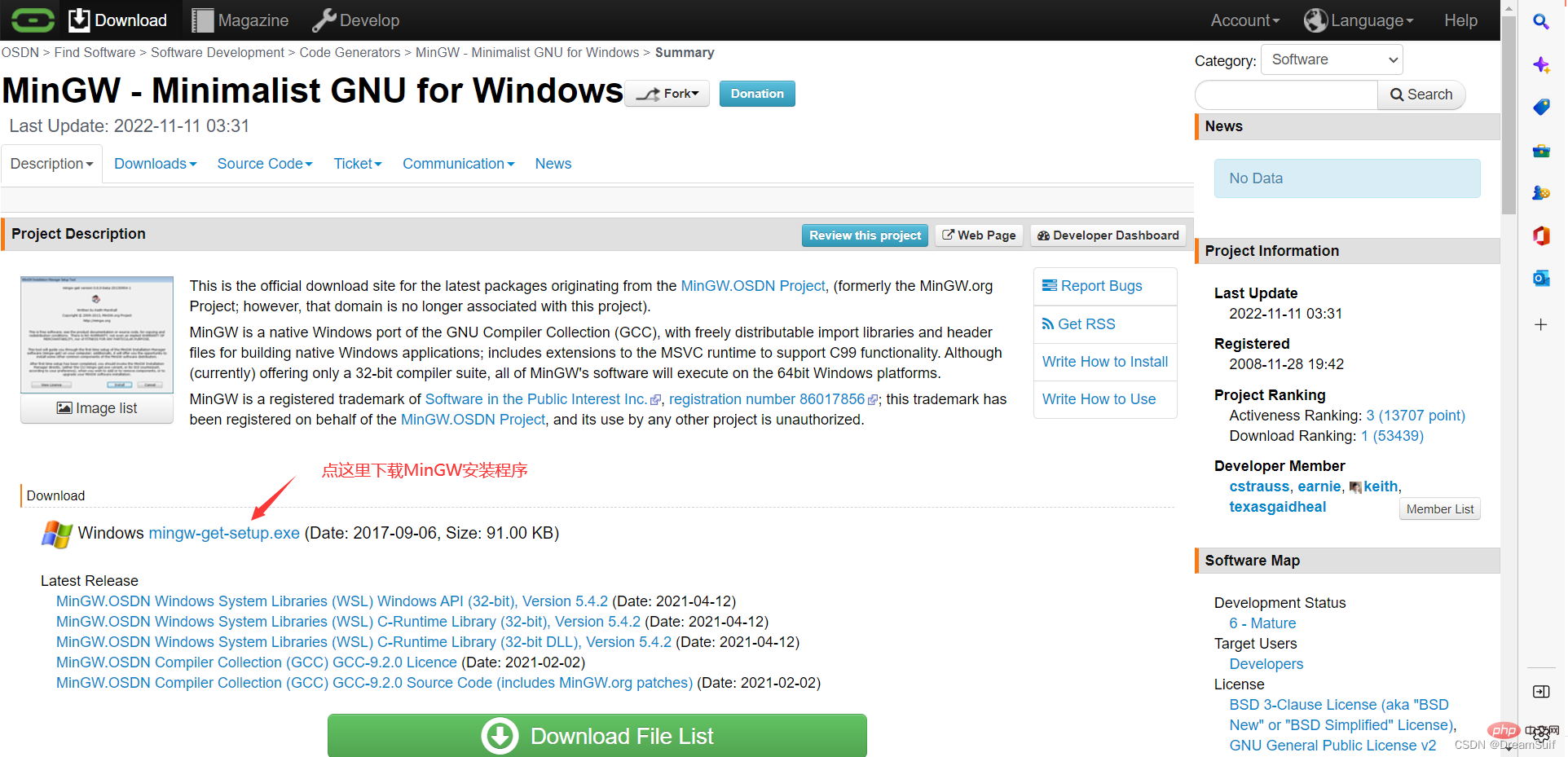Screen dimensions: 1568x757
Task: Open the blue tag shopping icon in sidebar
Action: (1540, 107)
